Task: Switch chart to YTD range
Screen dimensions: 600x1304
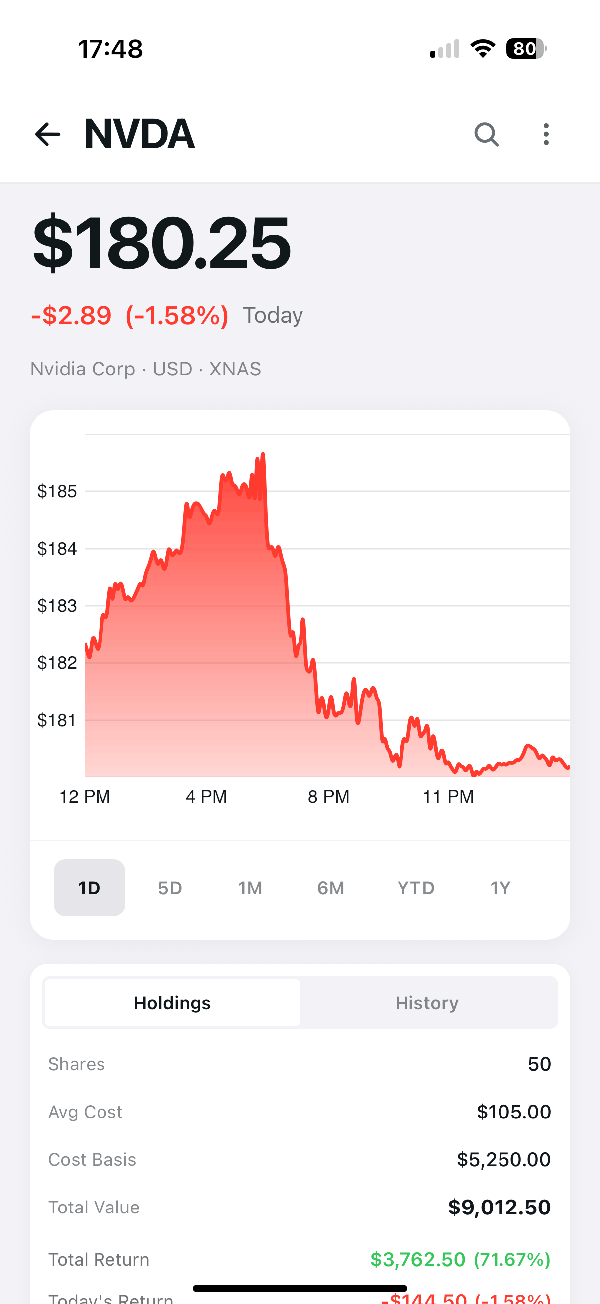Action: [x=416, y=887]
